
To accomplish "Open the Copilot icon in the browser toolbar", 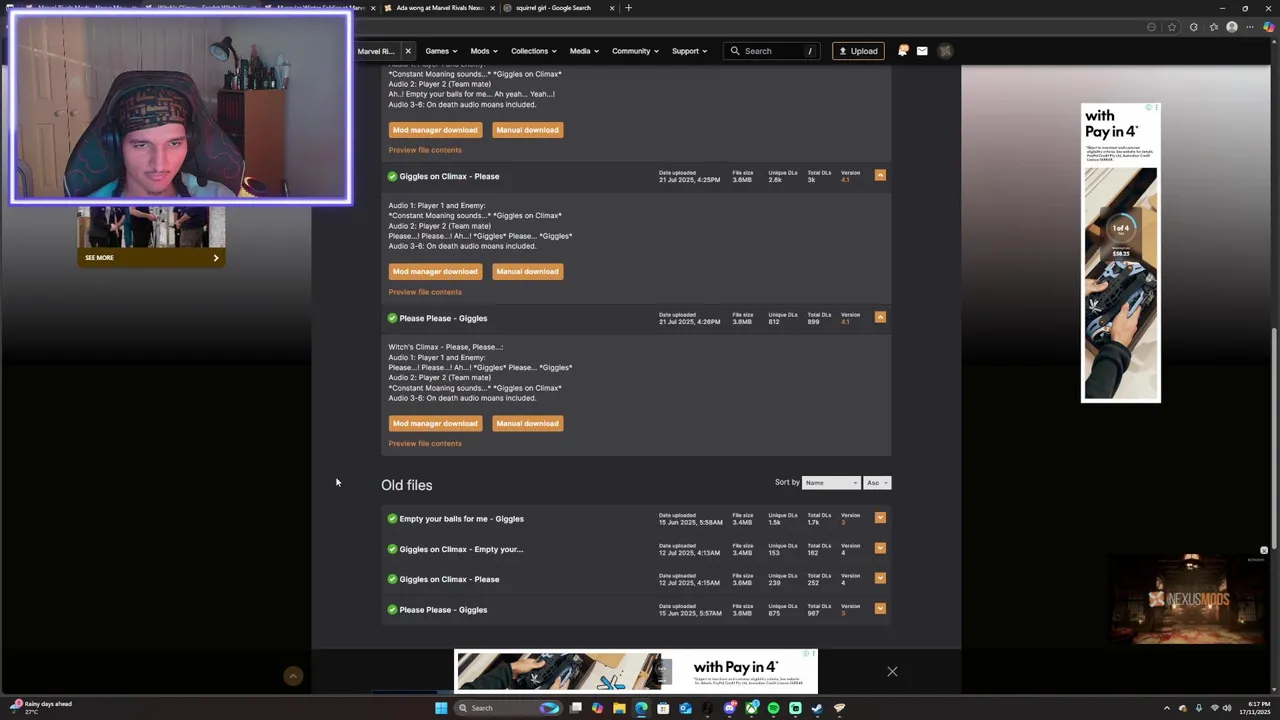I will click(x=1268, y=27).
